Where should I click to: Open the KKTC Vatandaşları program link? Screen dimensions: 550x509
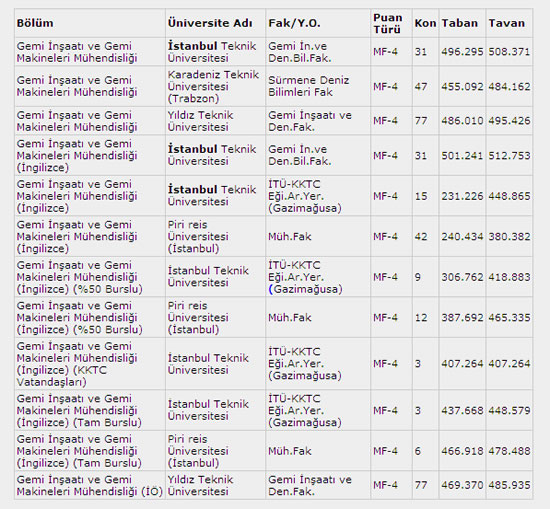pos(77,364)
